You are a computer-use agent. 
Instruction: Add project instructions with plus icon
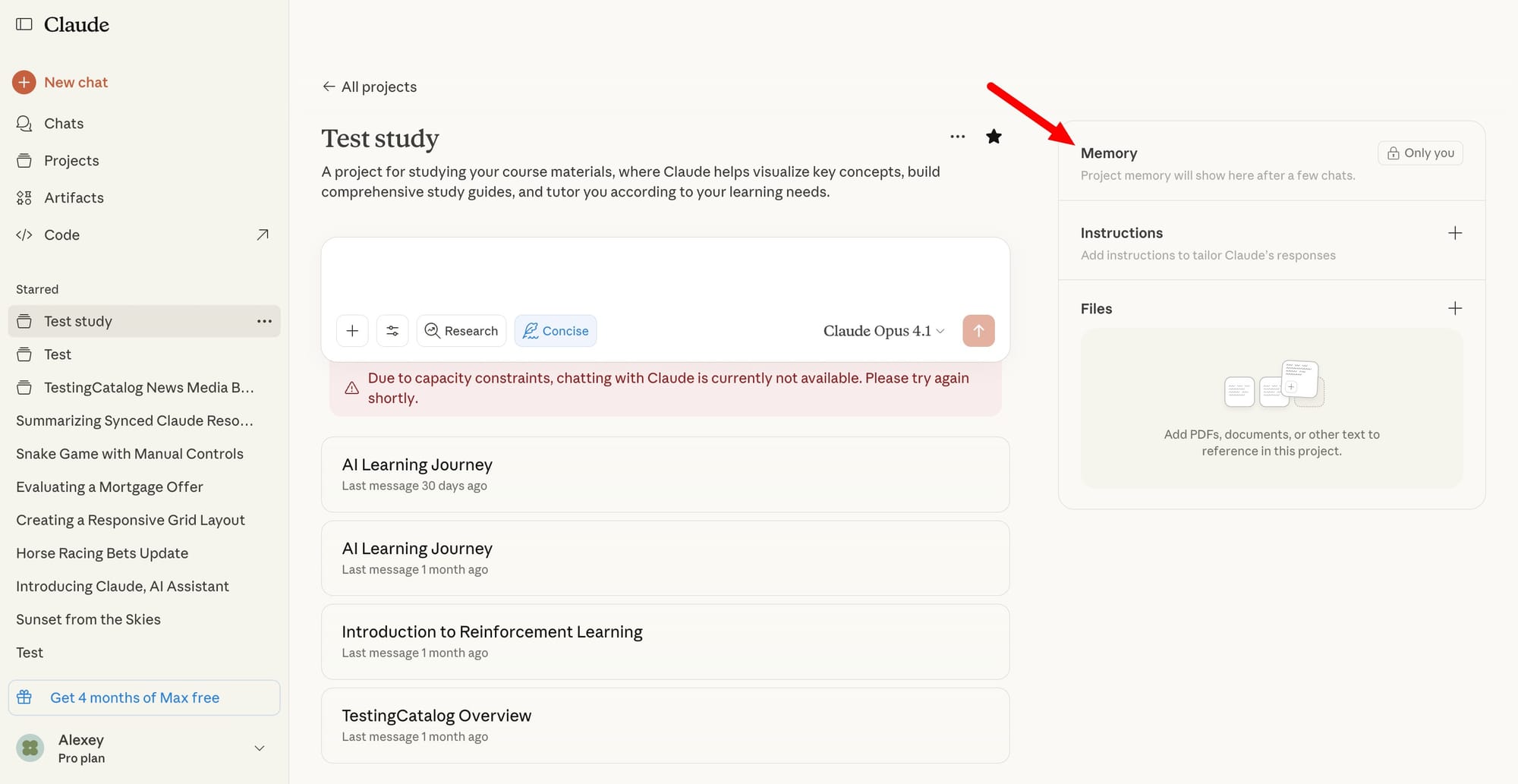[x=1454, y=233]
